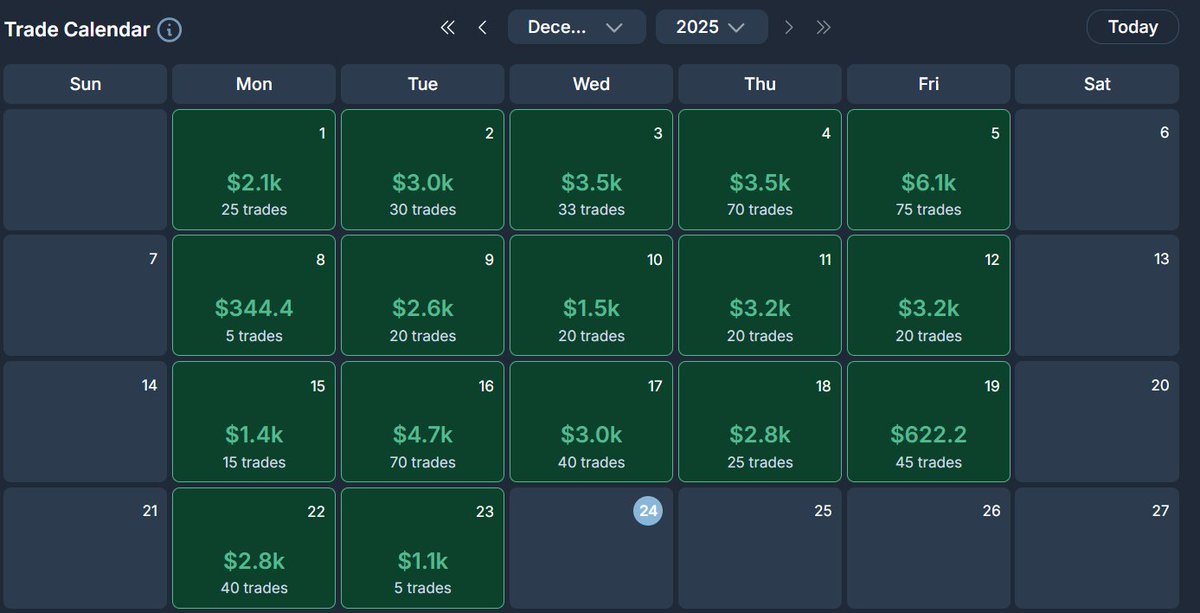The width and height of the screenshot is (1200, 613).
Task: Click the Tue column header
Action: coord(423,84)
